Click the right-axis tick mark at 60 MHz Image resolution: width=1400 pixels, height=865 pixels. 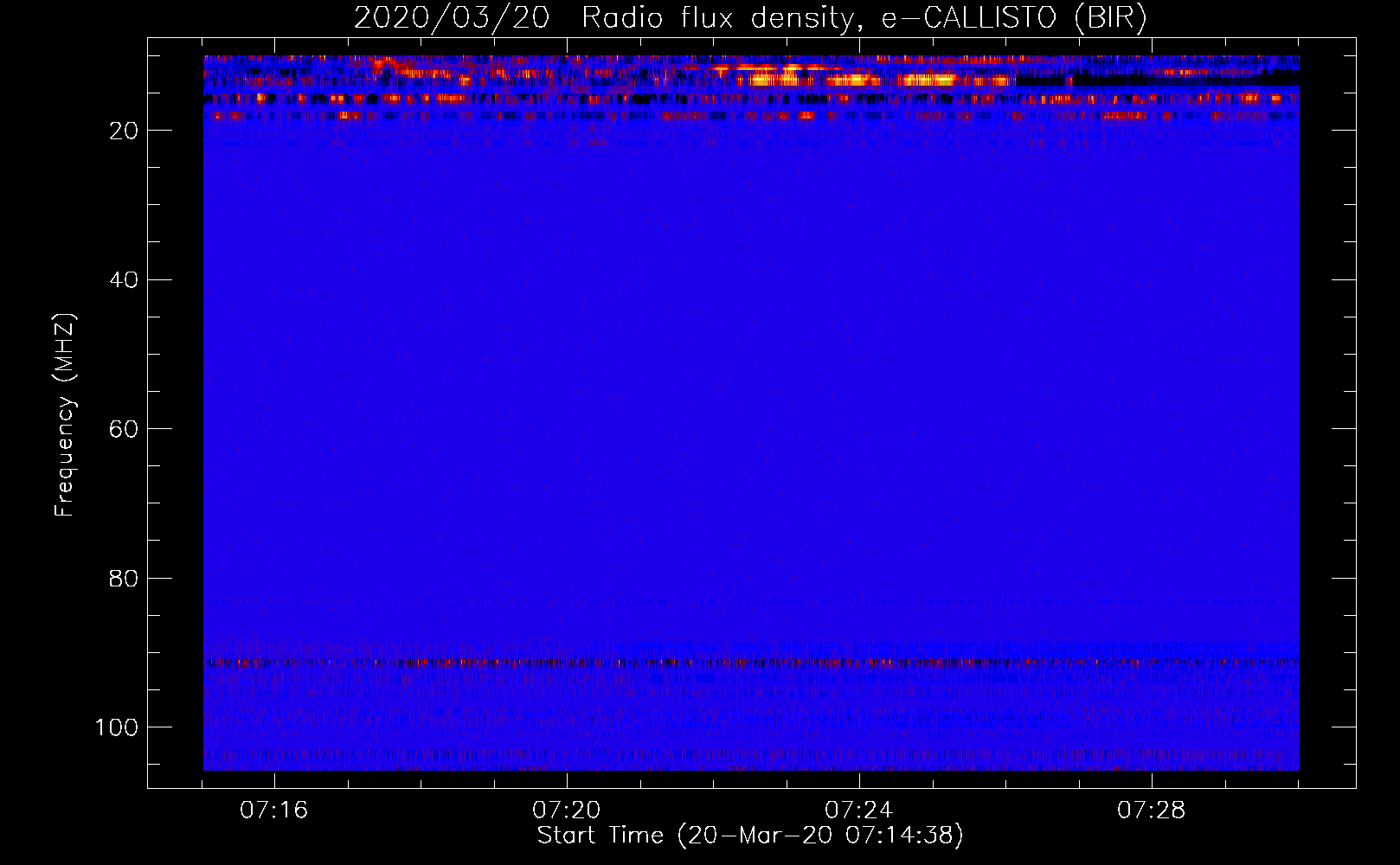click(x=1344, y=428)
